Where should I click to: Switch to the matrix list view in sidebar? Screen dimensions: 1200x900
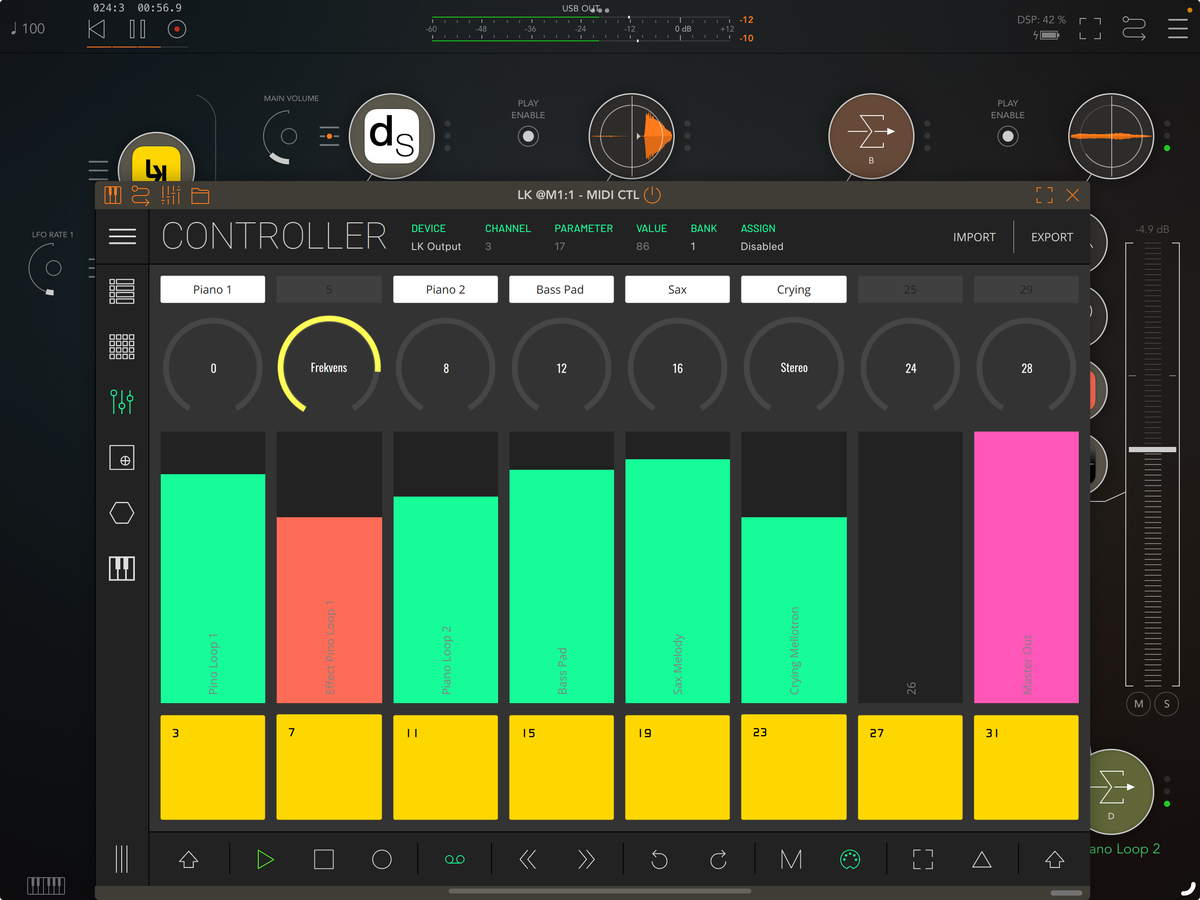(122, 291)
